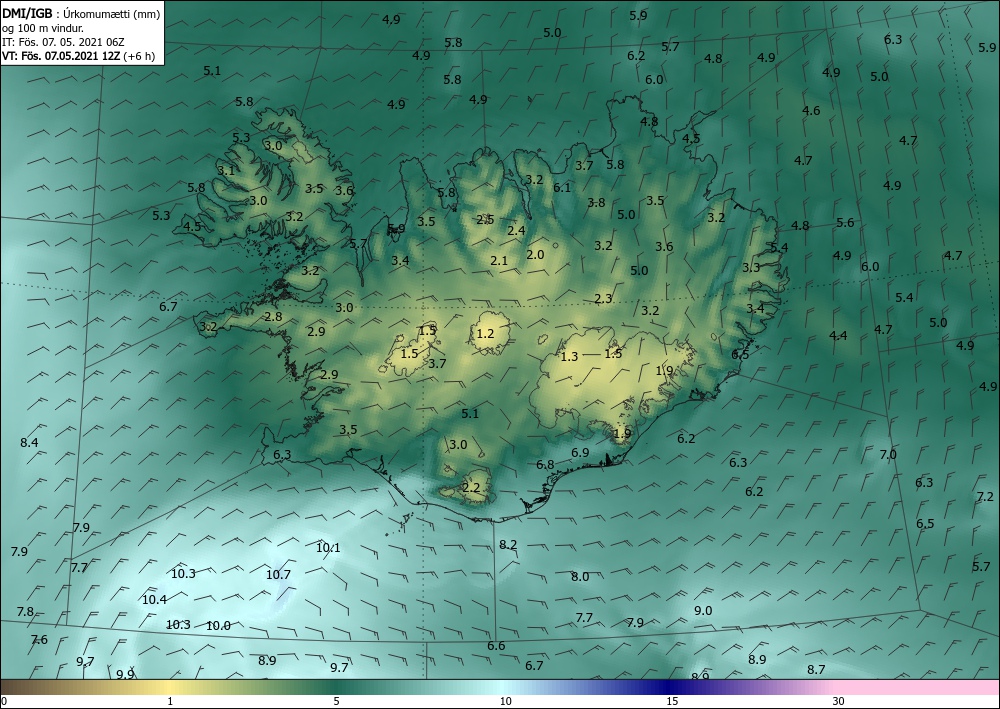The width and height of the screenshot is (1000, 709).
Task: Click the 7.6 value at the map's west edge
Action: point(39,639)
